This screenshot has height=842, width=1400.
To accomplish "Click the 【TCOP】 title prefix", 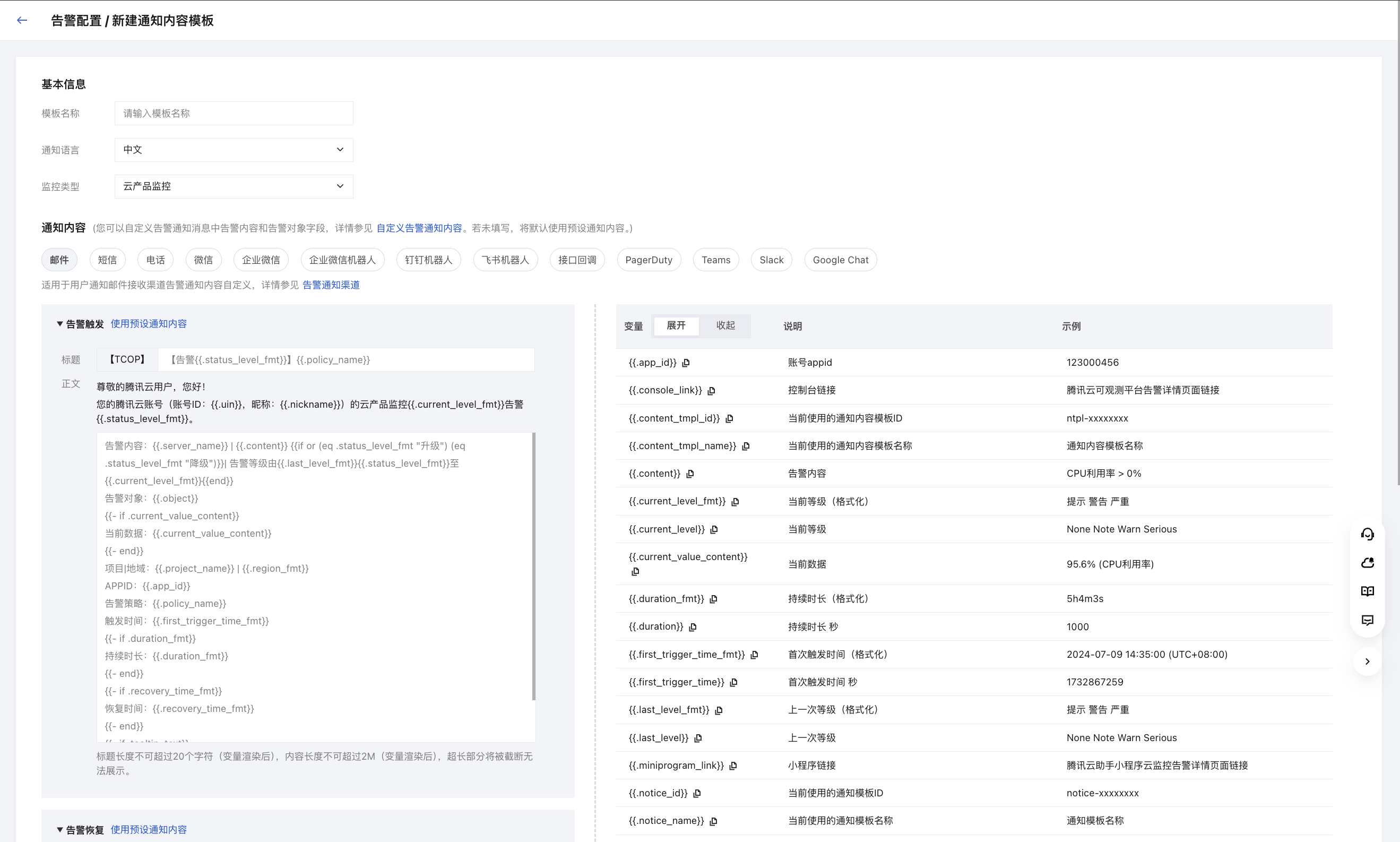I will (x=127, y=360).
